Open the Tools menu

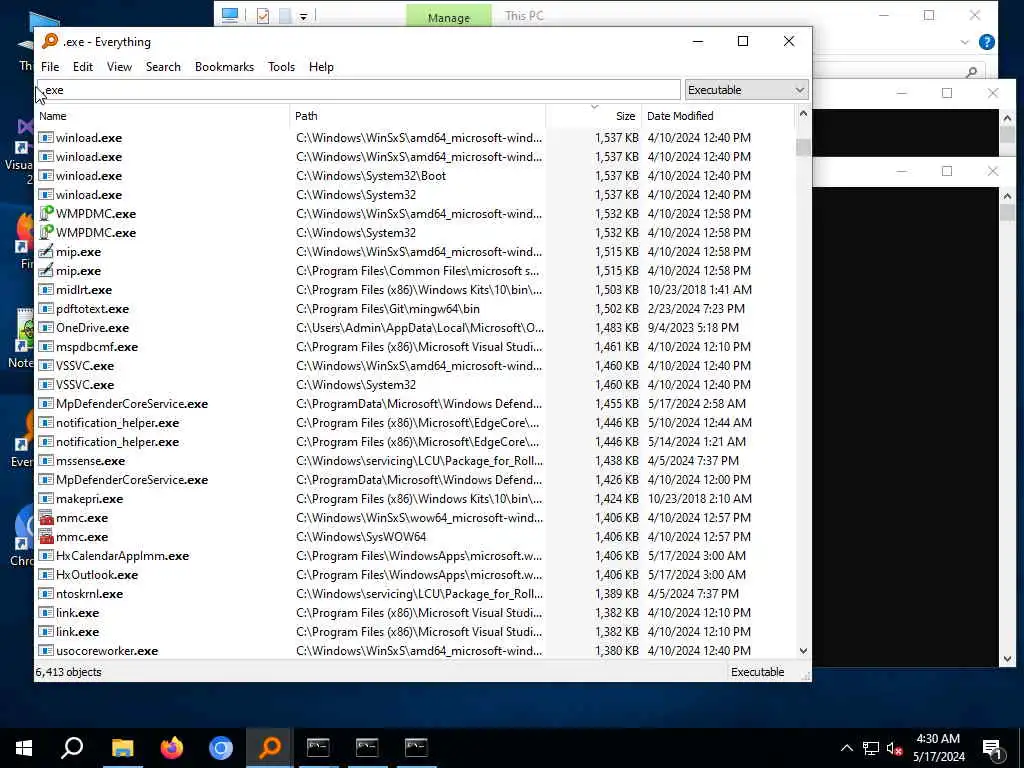pos(281,67)
